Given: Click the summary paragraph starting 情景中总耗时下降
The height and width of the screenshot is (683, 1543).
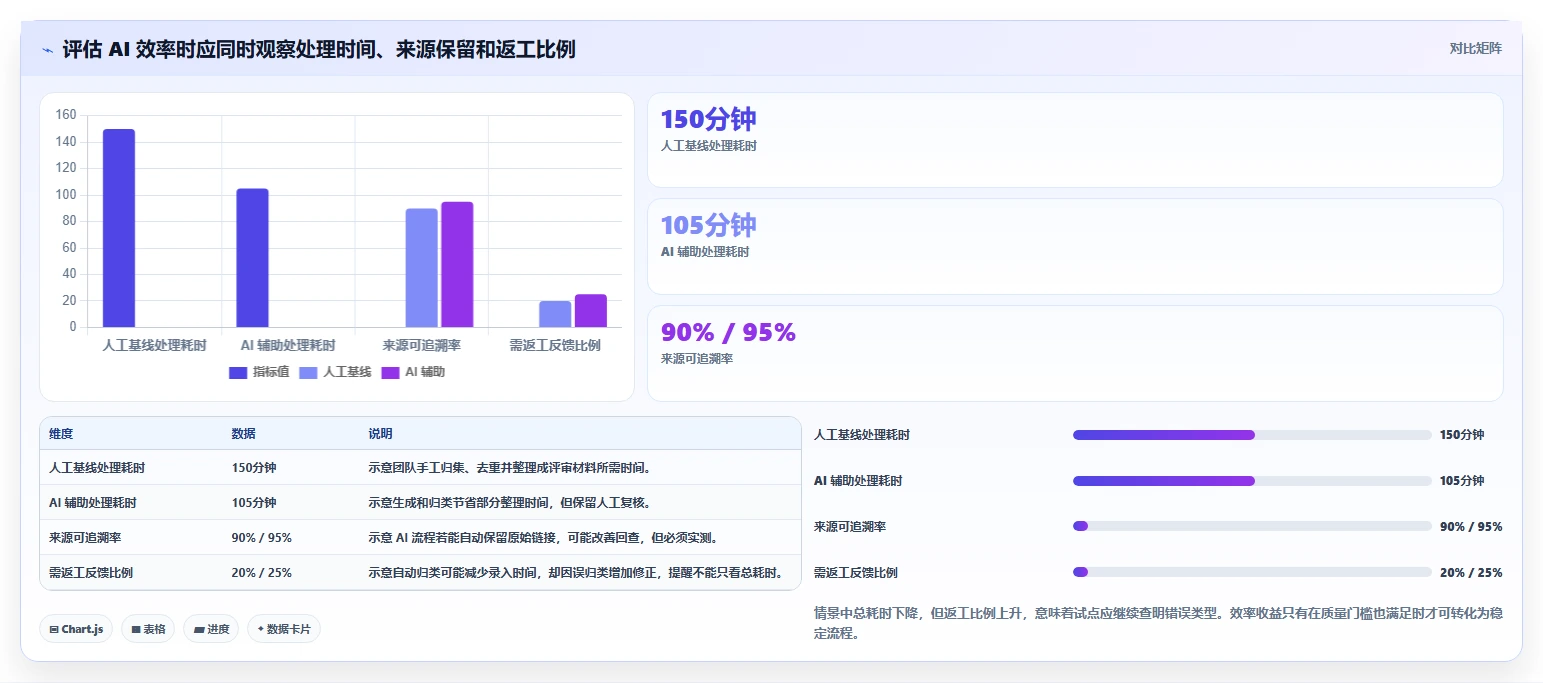Looking at the screenshot, I should pos(1158,622).
